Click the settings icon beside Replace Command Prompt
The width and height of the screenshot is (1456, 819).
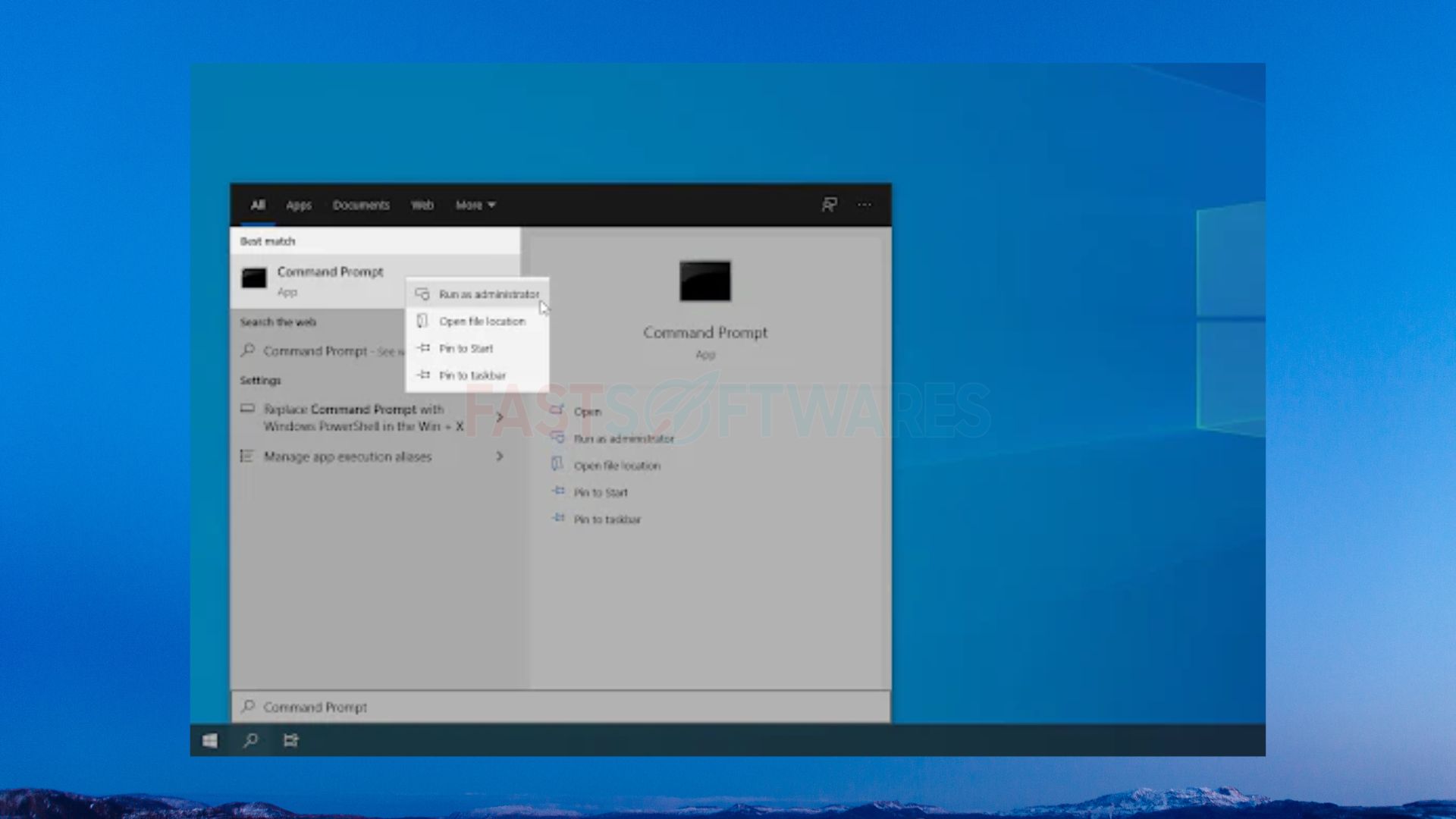pyautogui.click(x=247, y=409)
